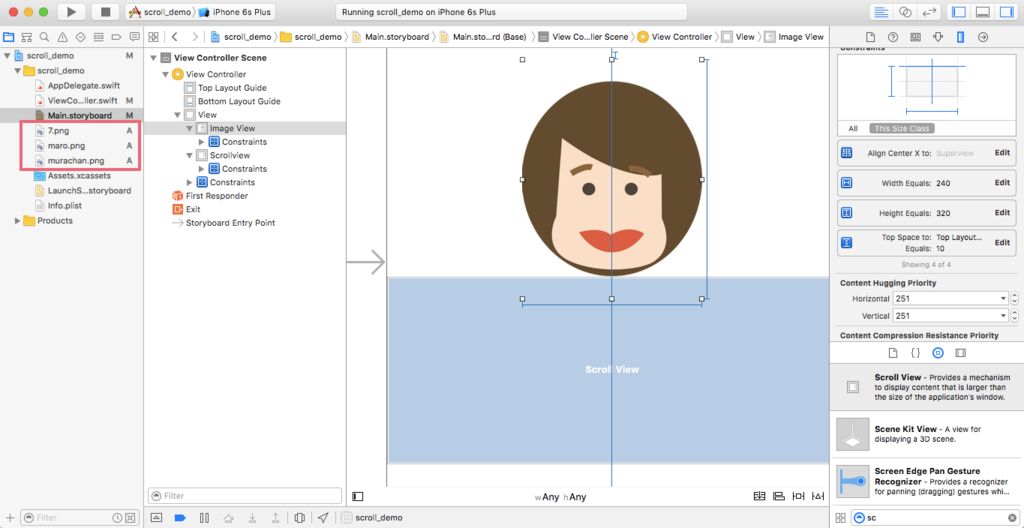Open the Debug navigator
The height and width of the screenshot is (528, 1024).
point(99,37)
